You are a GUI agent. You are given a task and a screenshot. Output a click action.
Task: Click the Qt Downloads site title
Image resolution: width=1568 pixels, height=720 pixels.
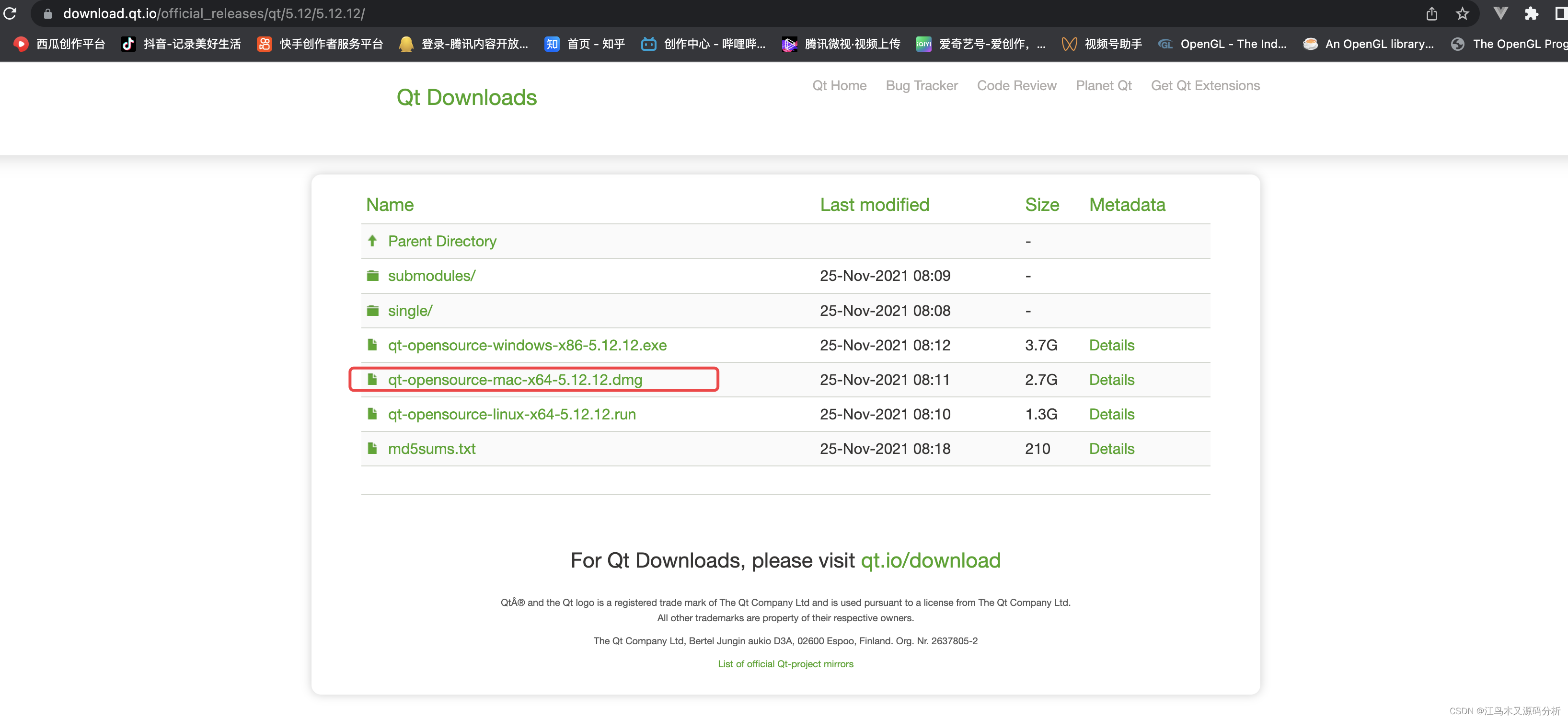(466, 97)
